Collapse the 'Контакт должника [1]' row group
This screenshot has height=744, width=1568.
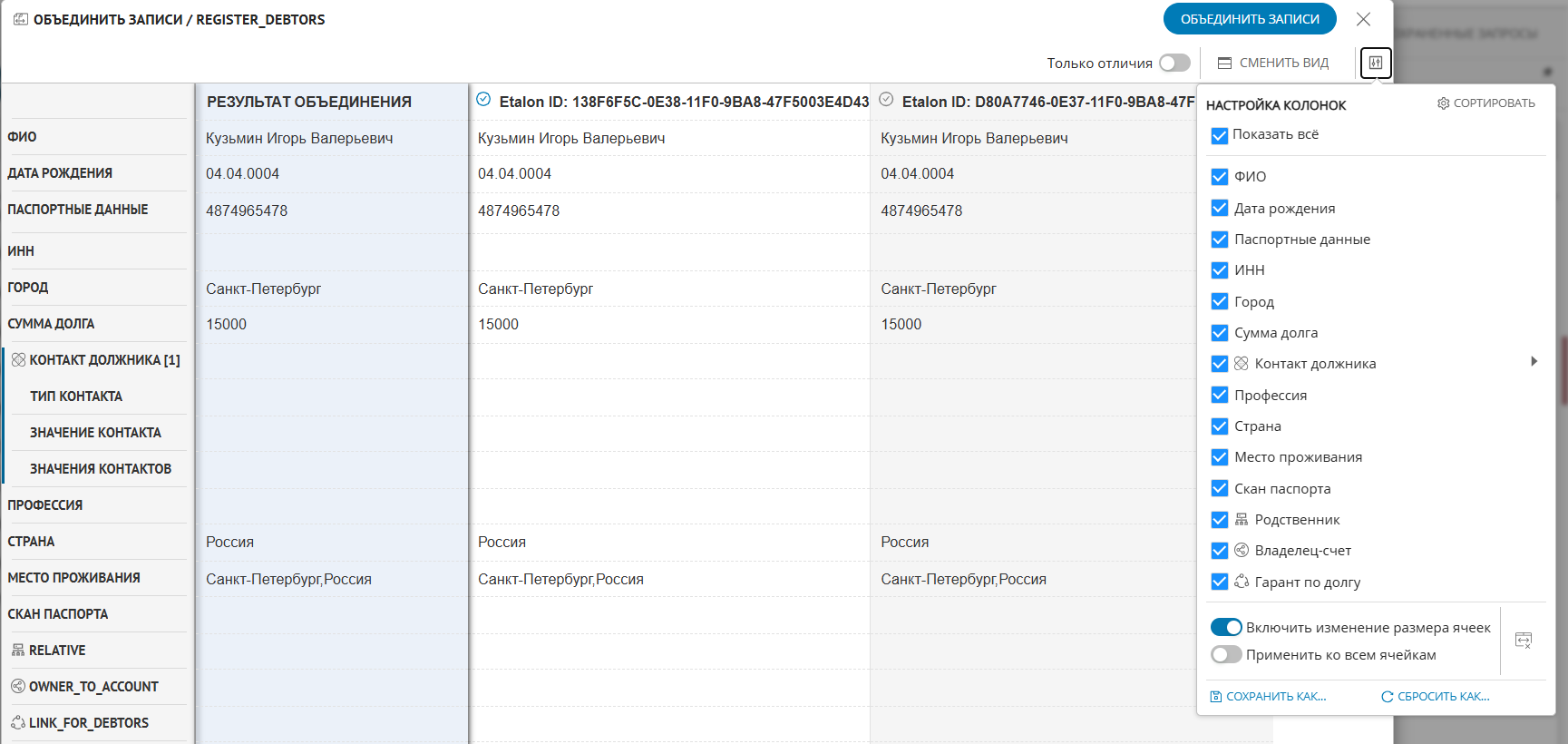(x=18, y=360)
